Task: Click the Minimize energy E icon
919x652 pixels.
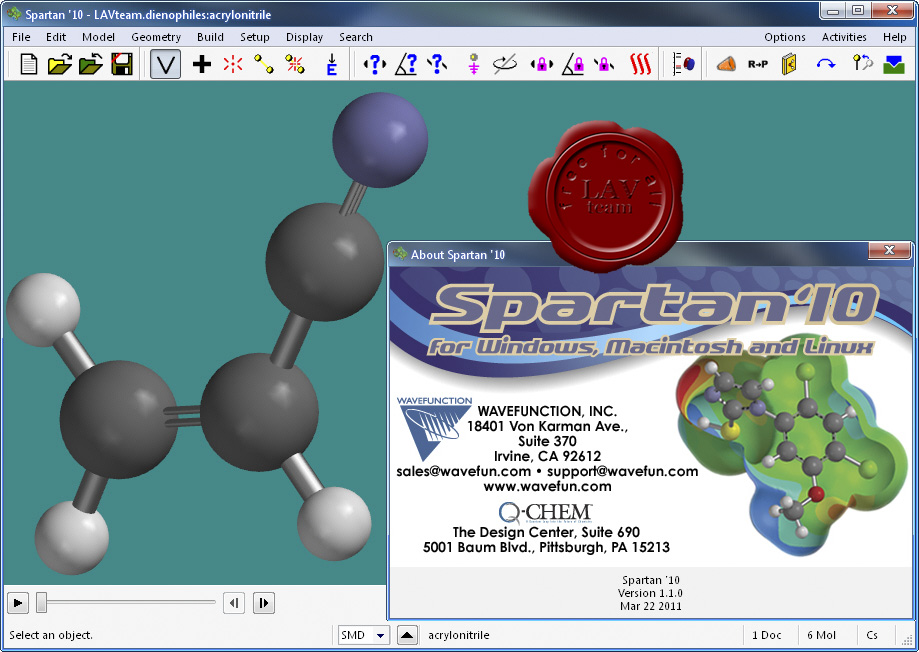Action: (332, 64)
